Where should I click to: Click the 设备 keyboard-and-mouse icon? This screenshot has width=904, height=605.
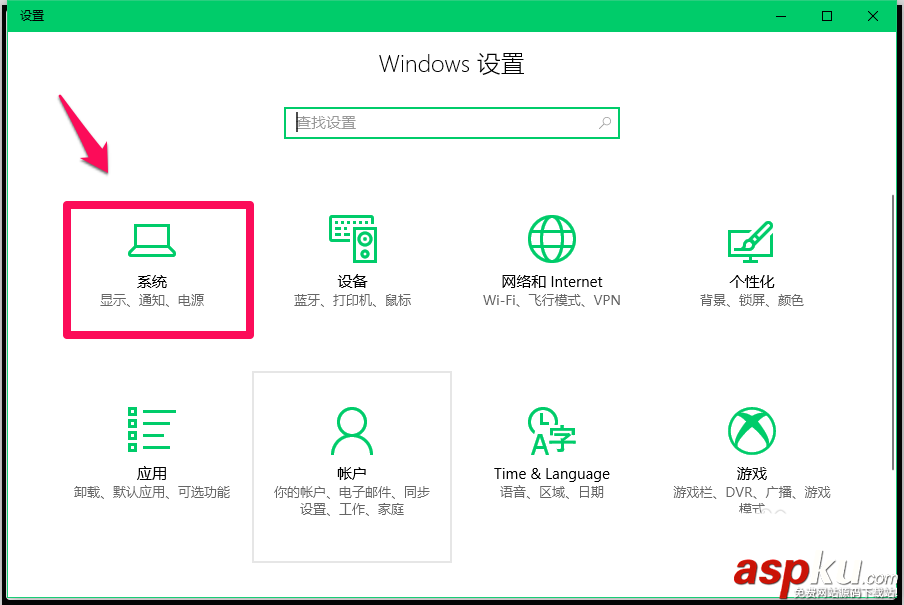[352, 239]
